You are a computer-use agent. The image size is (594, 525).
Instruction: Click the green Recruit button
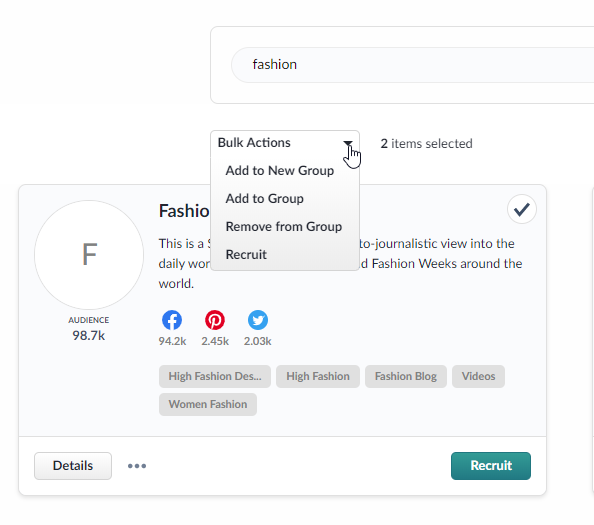[491, 466]
